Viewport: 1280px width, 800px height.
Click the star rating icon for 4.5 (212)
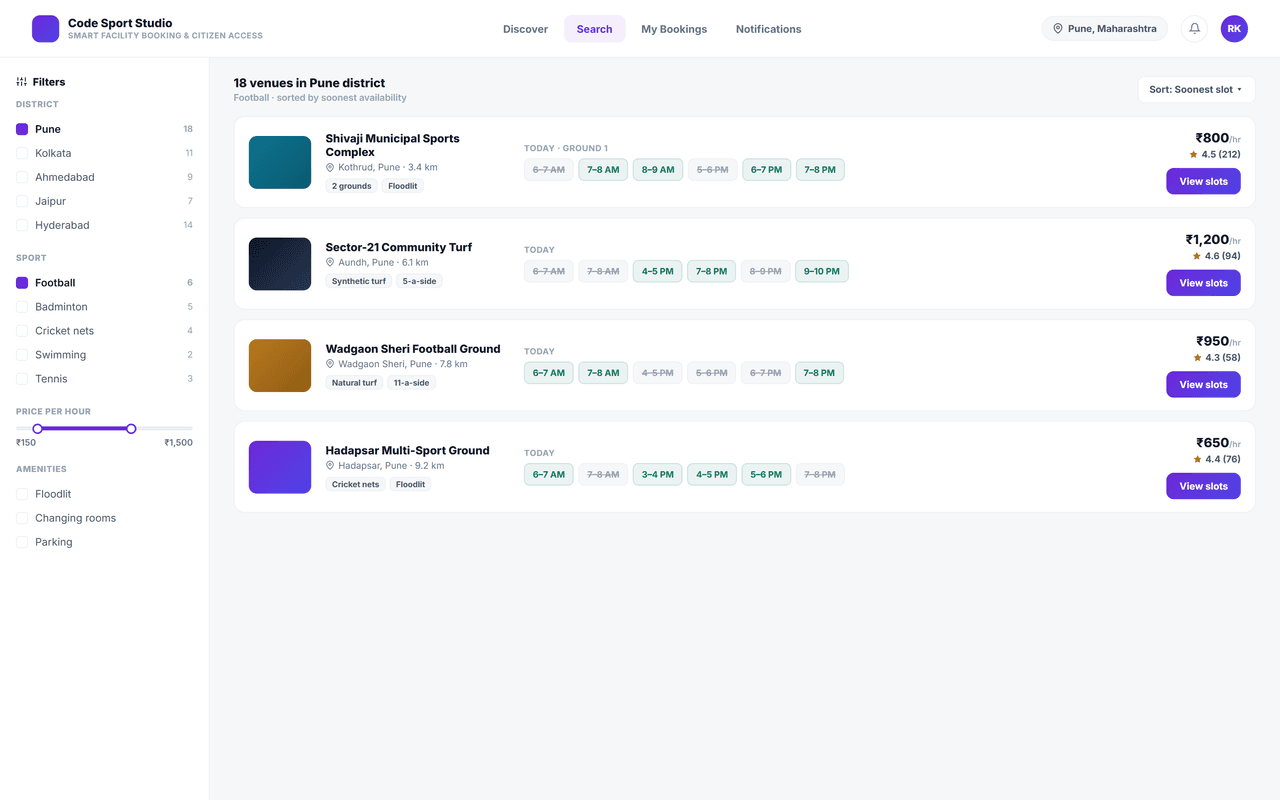(1193, 155)
